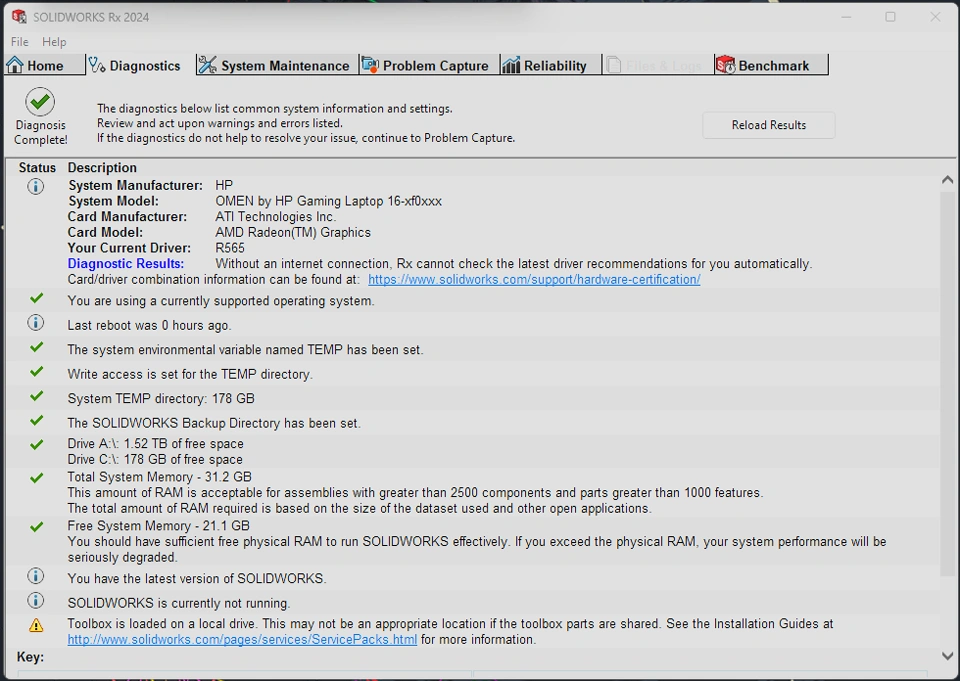Click the Home tab house icon

point(15,65)
